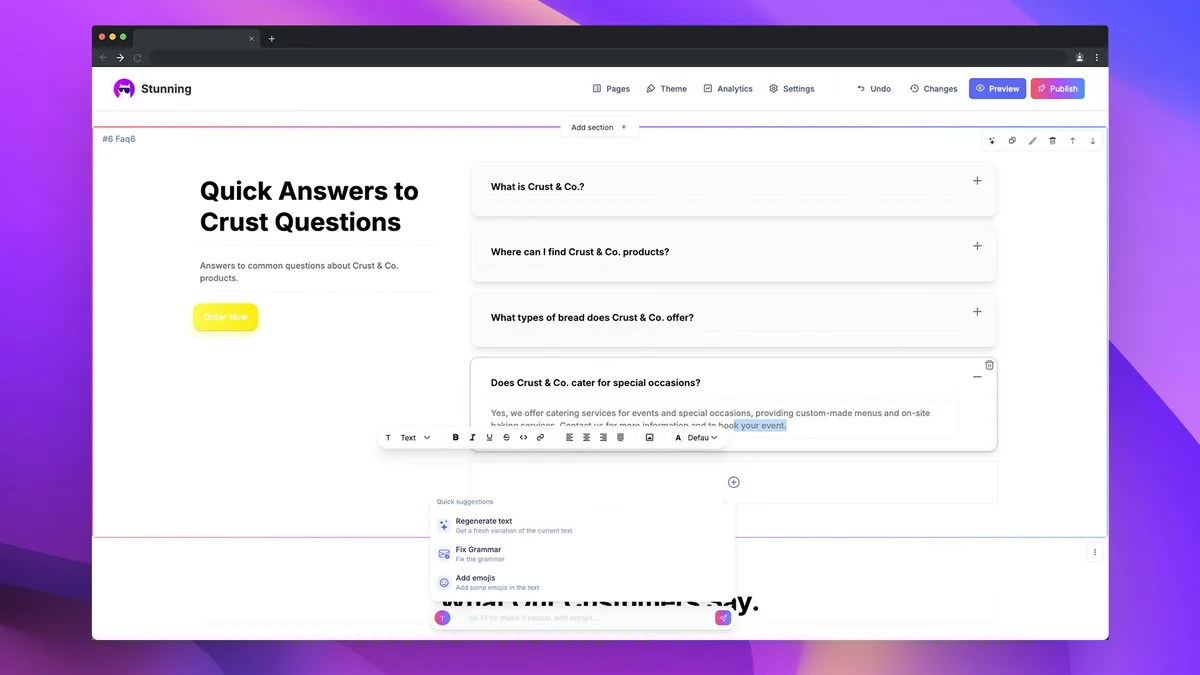Expand "Where can I find Crust & Co. products?"

point(977,246)
